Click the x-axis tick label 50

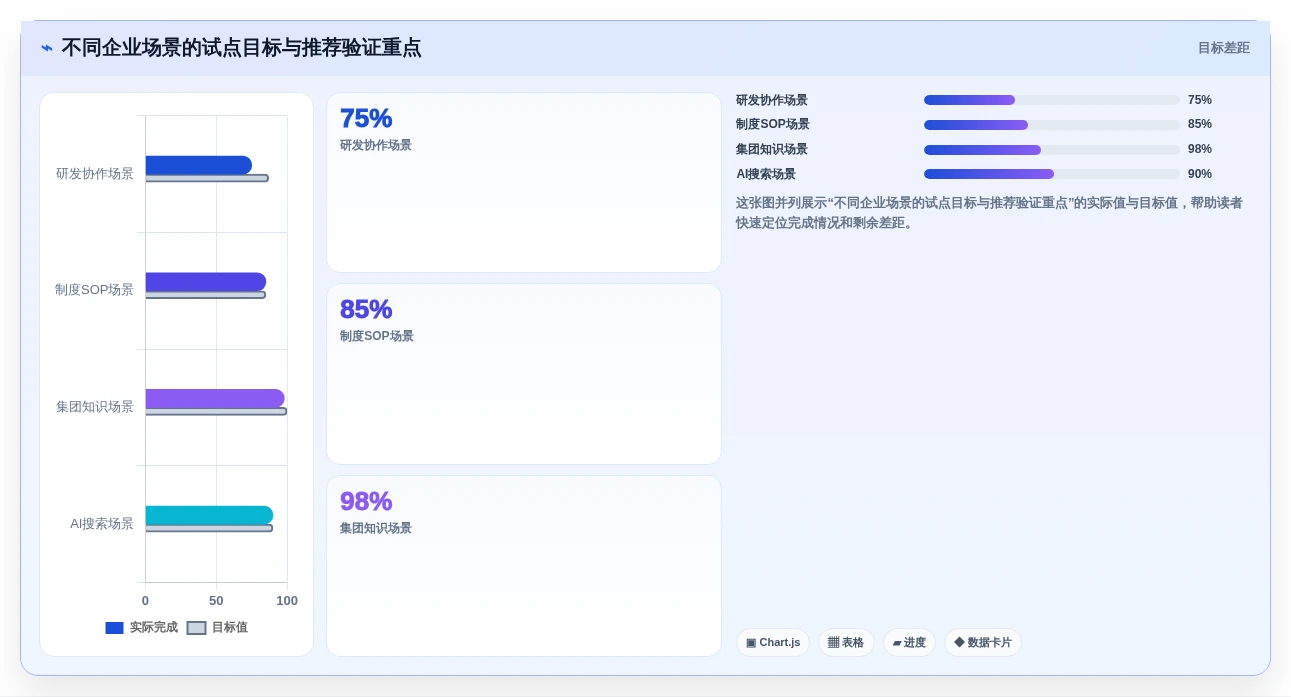[x=216, y=601]
